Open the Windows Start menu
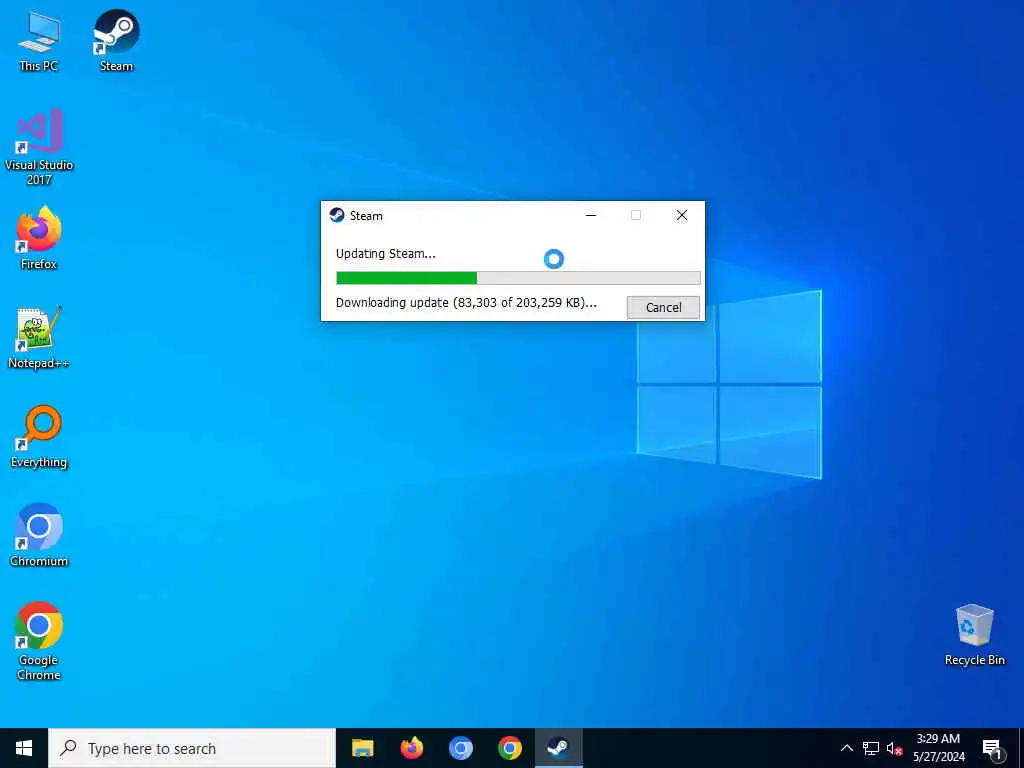This screenshot has width=1024, height=768. [x=24, y=748]
